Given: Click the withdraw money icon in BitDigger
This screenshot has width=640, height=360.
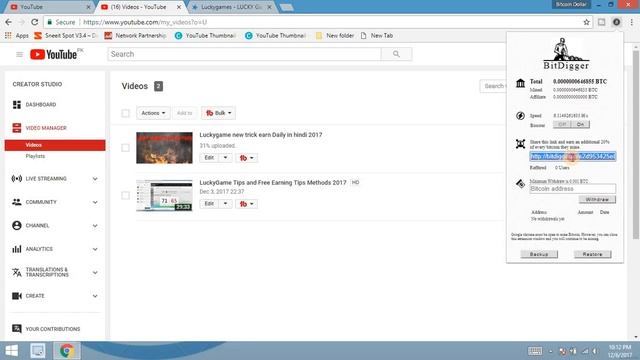Looking at the screenshot, I should pos(520,184).
